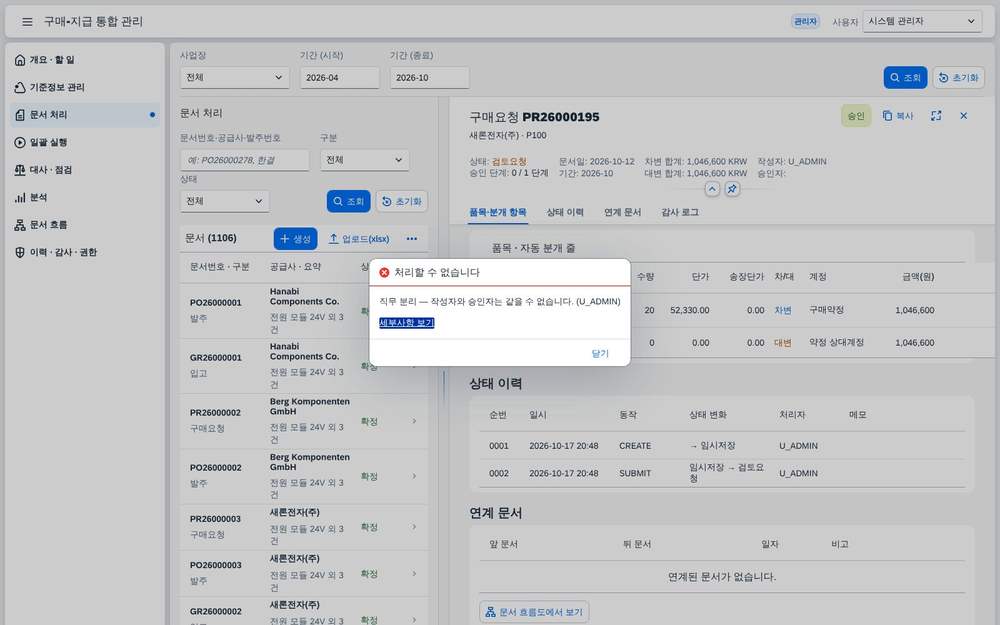This screenshot has width=1000, height=625.
Task: Go to 기준정보 관리 in sidebar
Action: click(84, 87)
